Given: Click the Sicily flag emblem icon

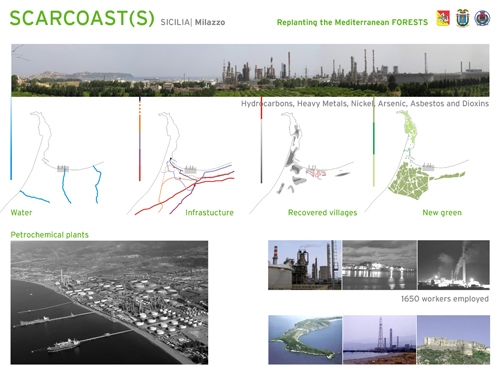Looking at the screenshot, I should coord(443,18).
